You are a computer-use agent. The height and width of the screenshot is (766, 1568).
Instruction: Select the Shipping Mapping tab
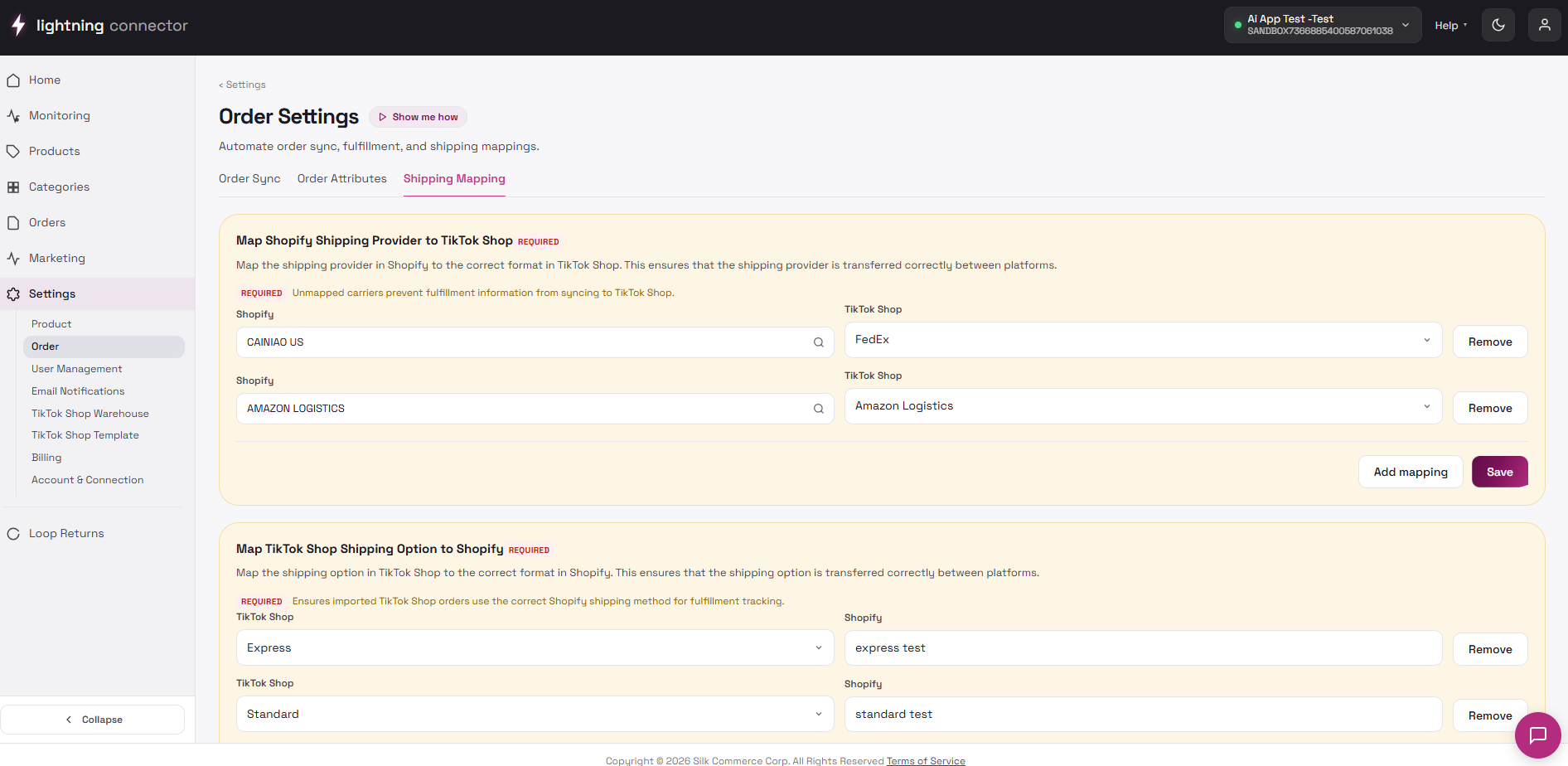click(x=454, y=179)
